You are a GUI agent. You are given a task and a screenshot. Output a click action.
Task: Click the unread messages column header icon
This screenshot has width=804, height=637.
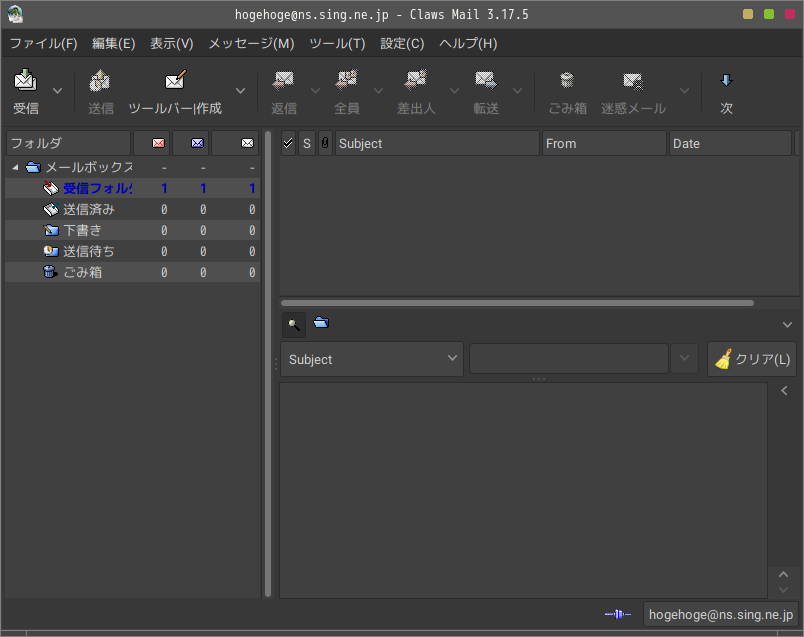click(x=197, y=143)
